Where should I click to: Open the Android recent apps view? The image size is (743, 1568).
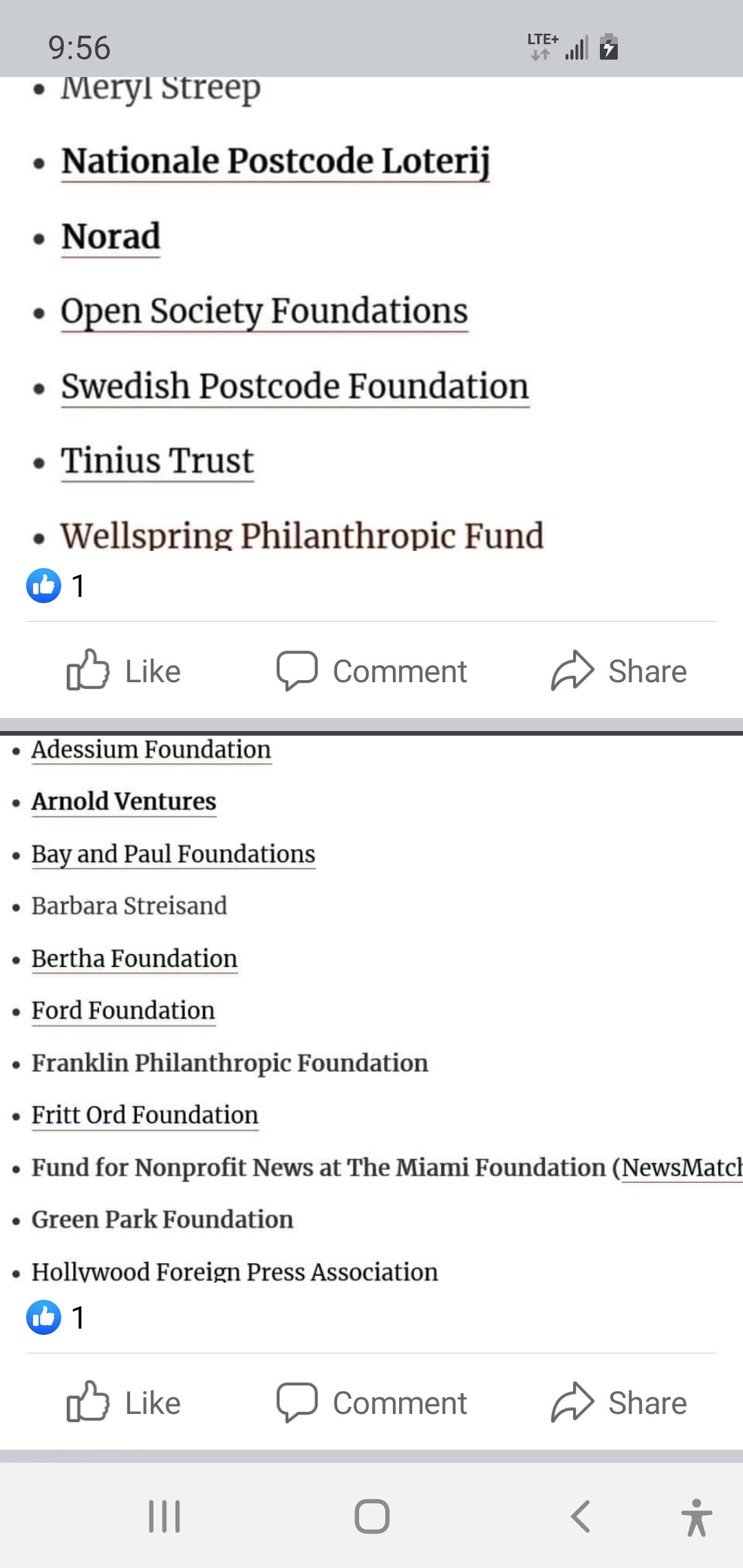point(164,1516)
